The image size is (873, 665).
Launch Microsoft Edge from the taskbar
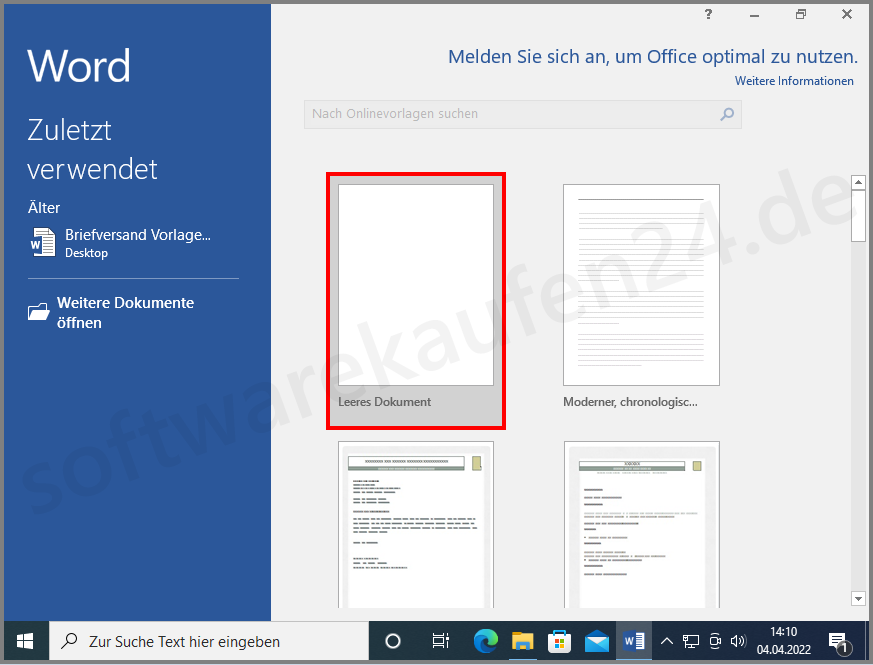pyautogui.click(x=485, y=641)
